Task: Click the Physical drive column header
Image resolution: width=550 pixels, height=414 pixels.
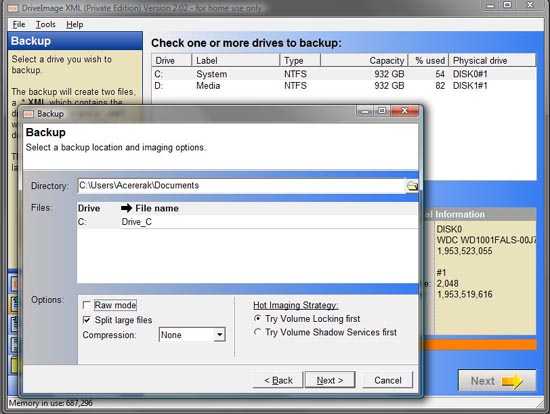Action: pyautogui.click(x=492, y=60)
